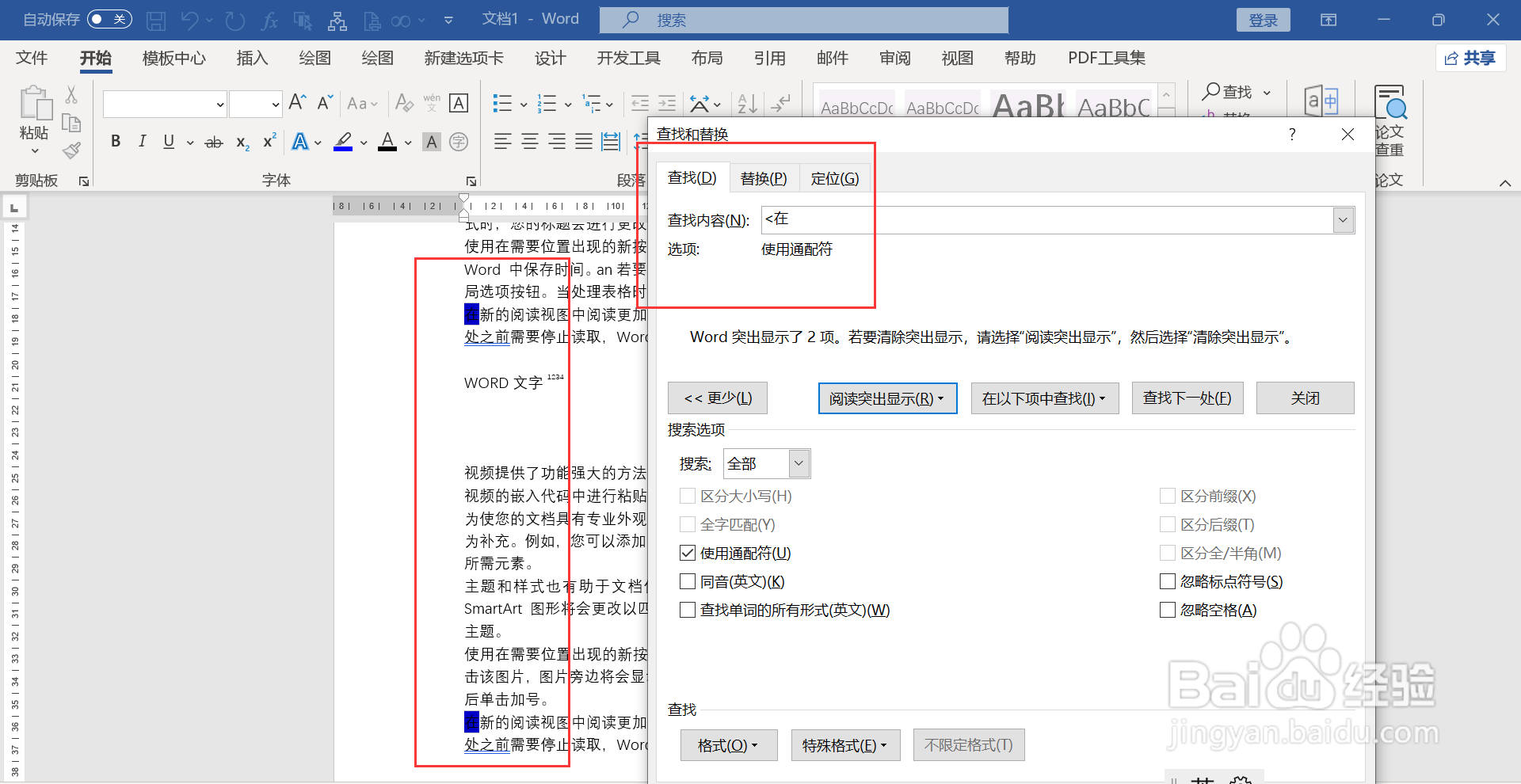The image size is (1521, 784).
Task: Switch to the 布局 ribbon tab
Action: [707, 58]
